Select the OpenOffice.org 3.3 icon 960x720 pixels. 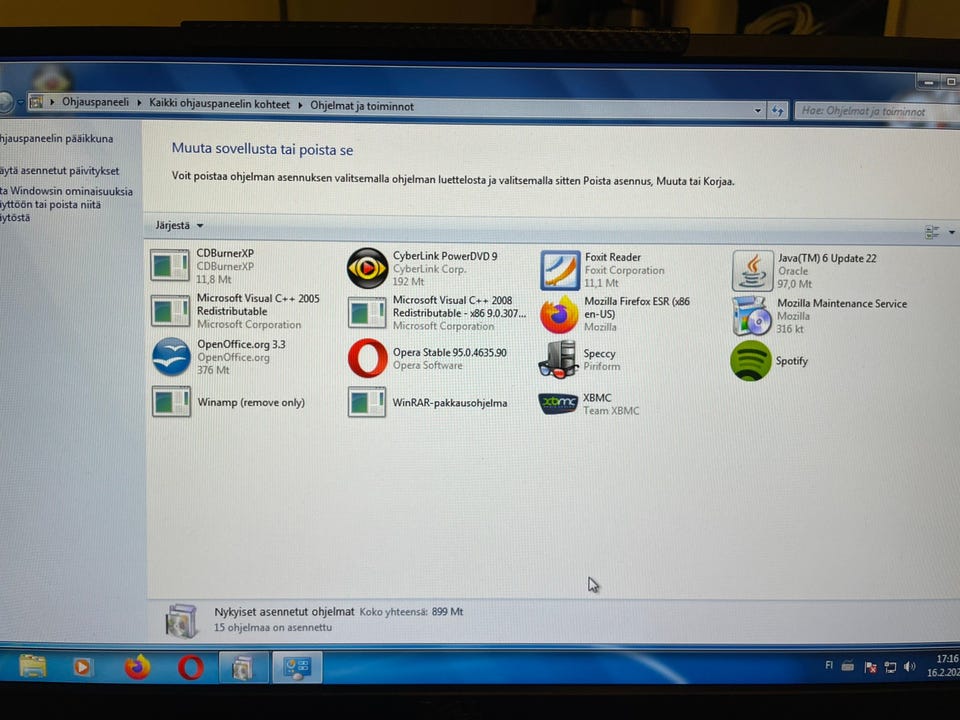tap(171, 356)
